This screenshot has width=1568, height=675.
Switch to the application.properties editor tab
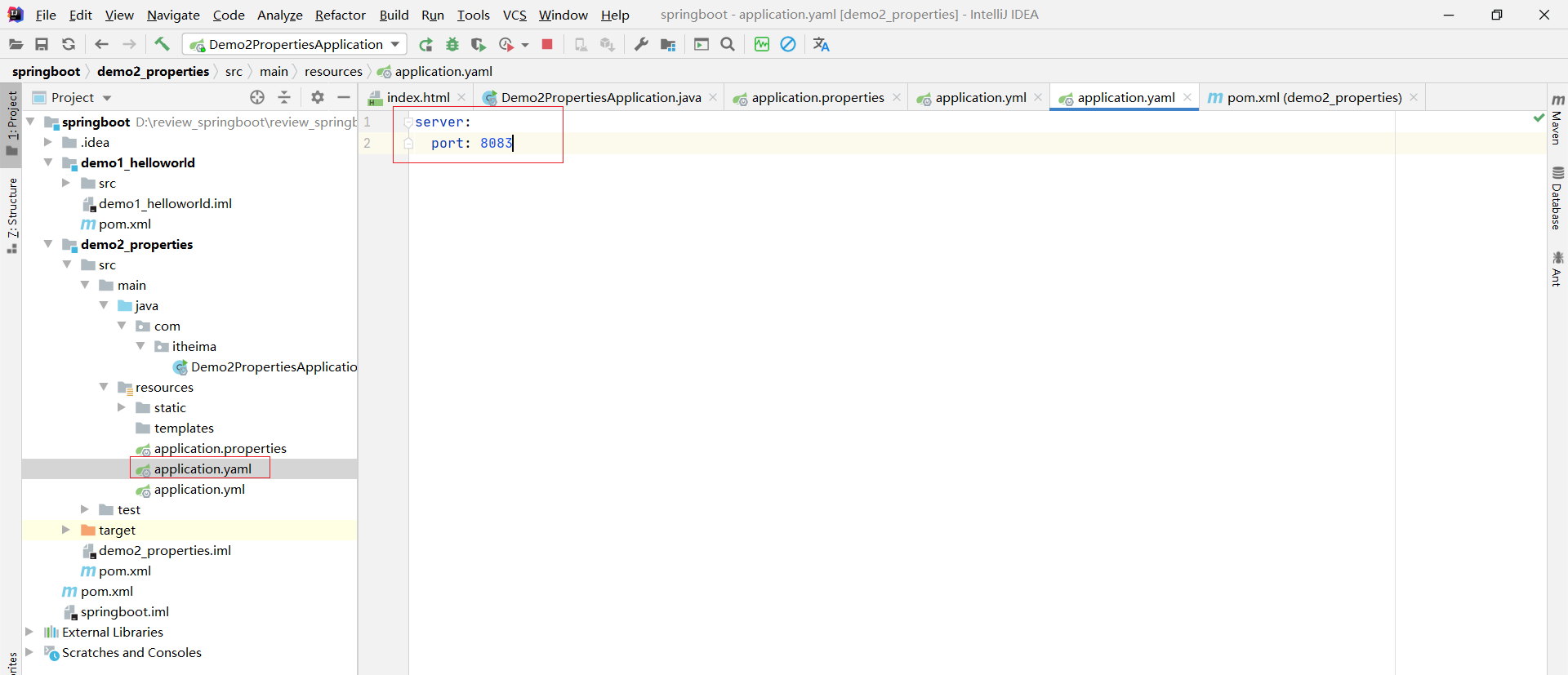pos(817,97)
